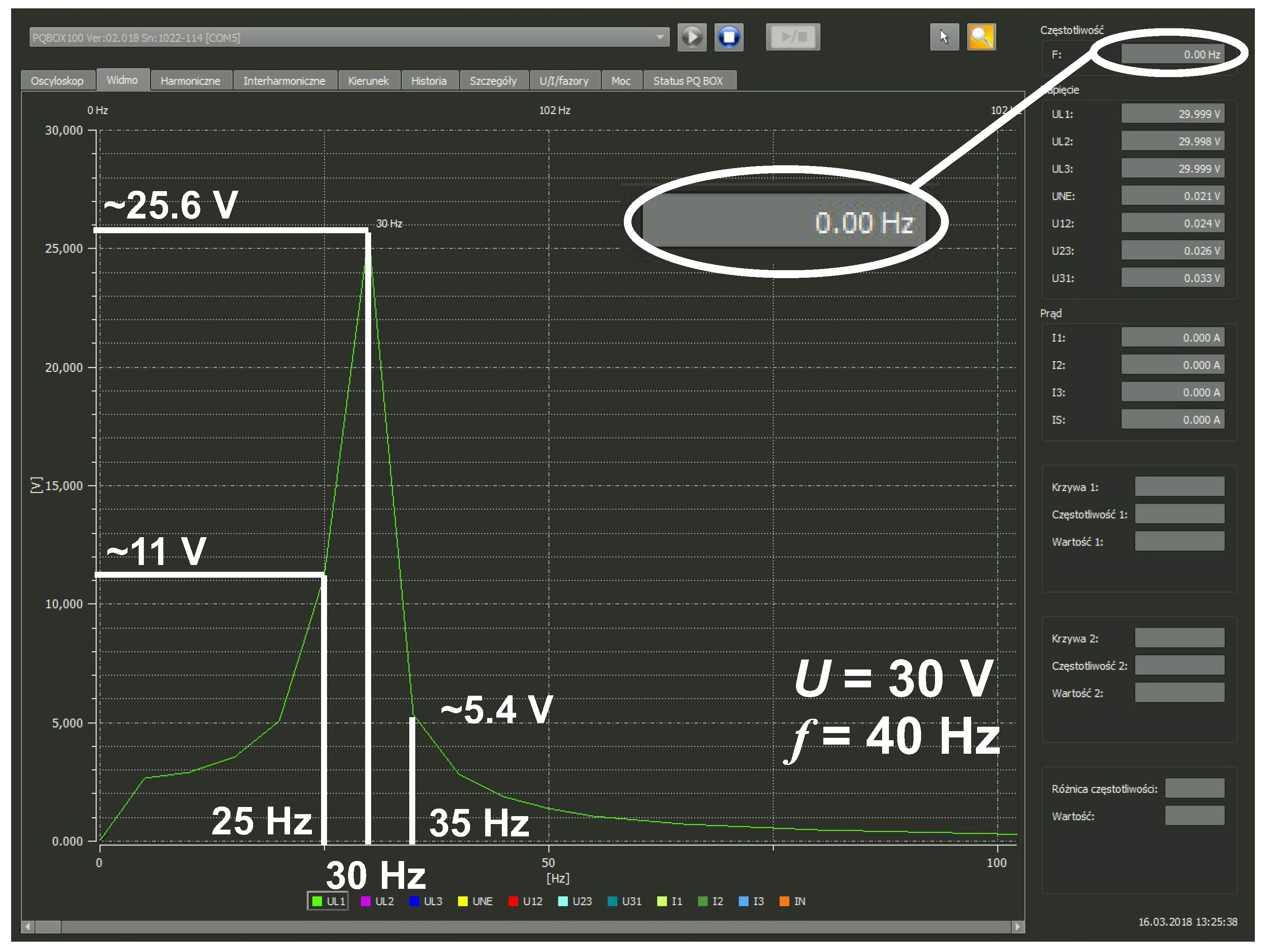Activate the magnifier zoom tool
This screenshot has width=1264, height=952.
coord(981,38)
